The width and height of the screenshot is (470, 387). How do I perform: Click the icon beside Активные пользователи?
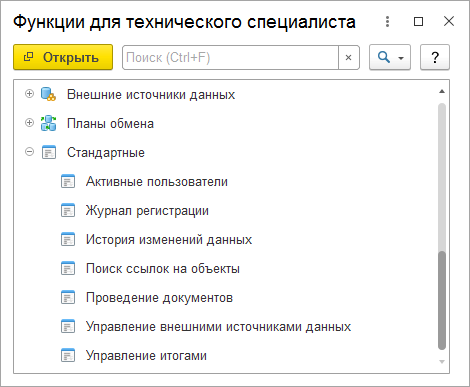[x=68, y=181]
